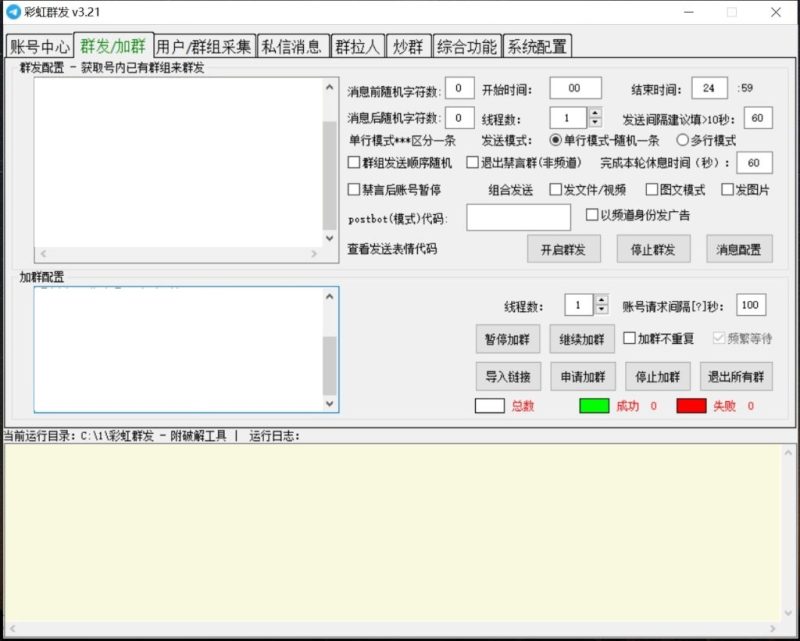This screenshot has width=800, height=641.
Task: Click the 开启群发 button
Action: 564,248
